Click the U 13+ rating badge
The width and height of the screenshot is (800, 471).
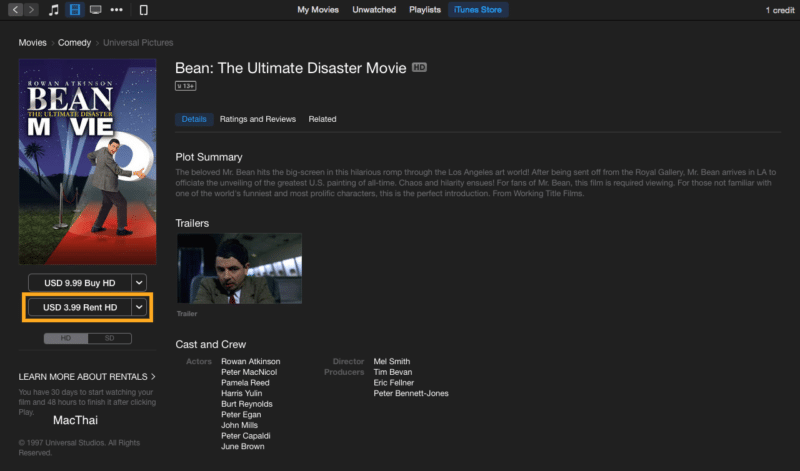click(186, 86)
